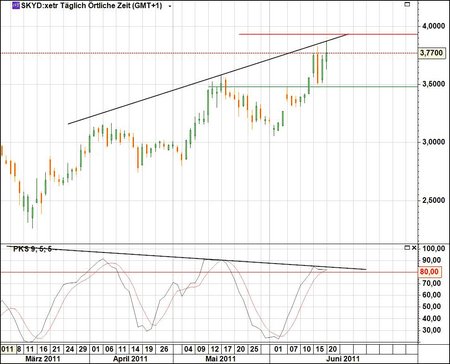450x364 pixels.
Task: Click date label 26 on the time axis
Action: 164,349
